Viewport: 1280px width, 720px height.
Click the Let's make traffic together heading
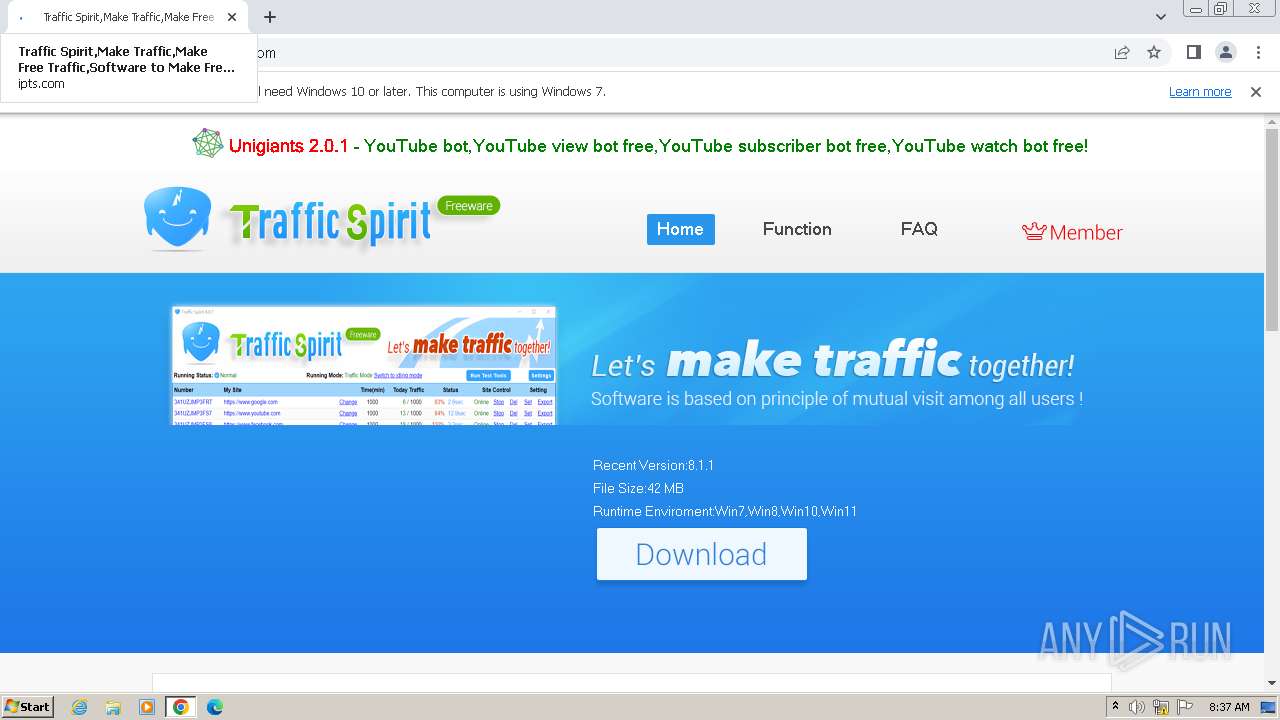coord(833,361)
